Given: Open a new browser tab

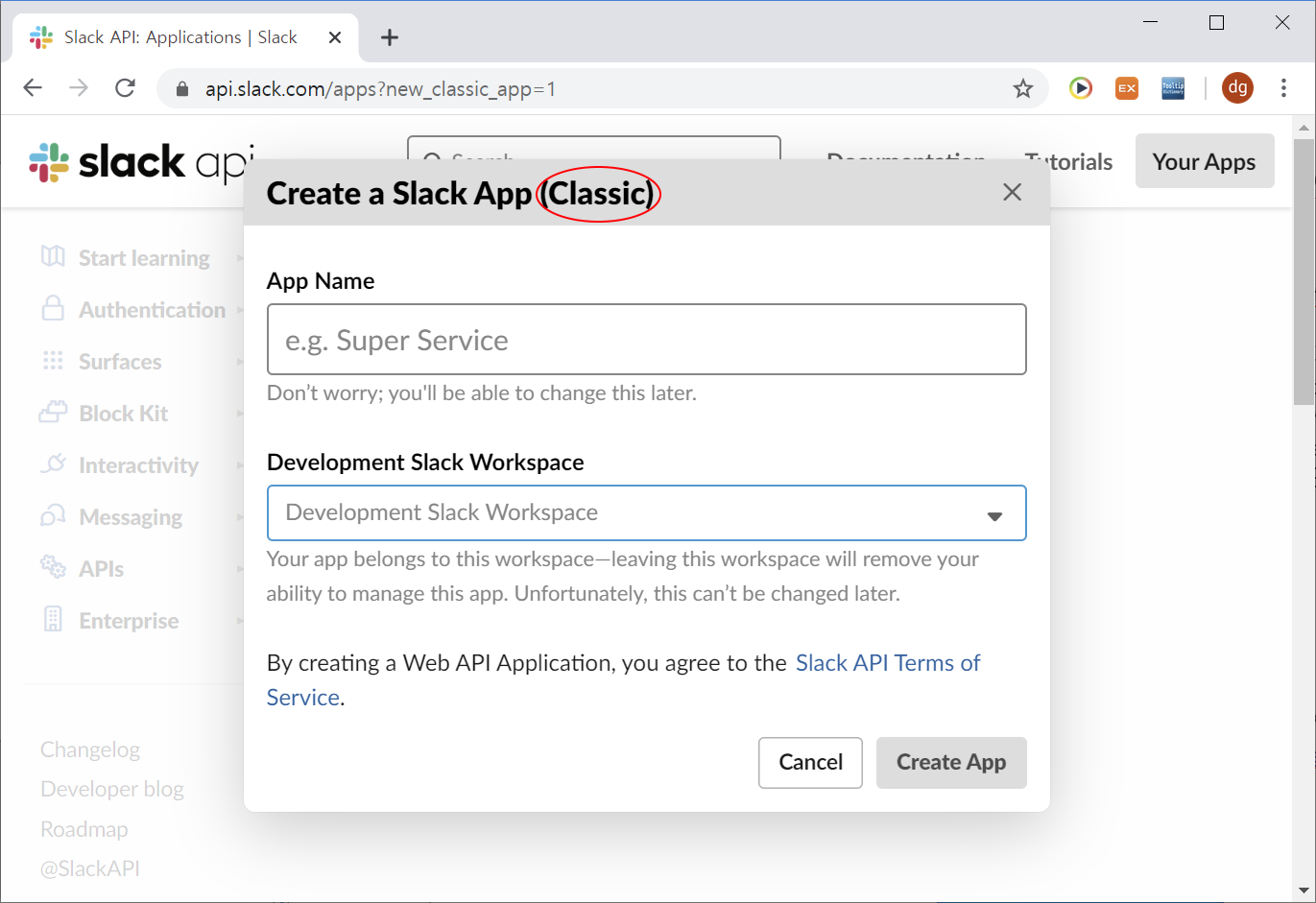Looking at the screenshot, I should coord(389,37).
